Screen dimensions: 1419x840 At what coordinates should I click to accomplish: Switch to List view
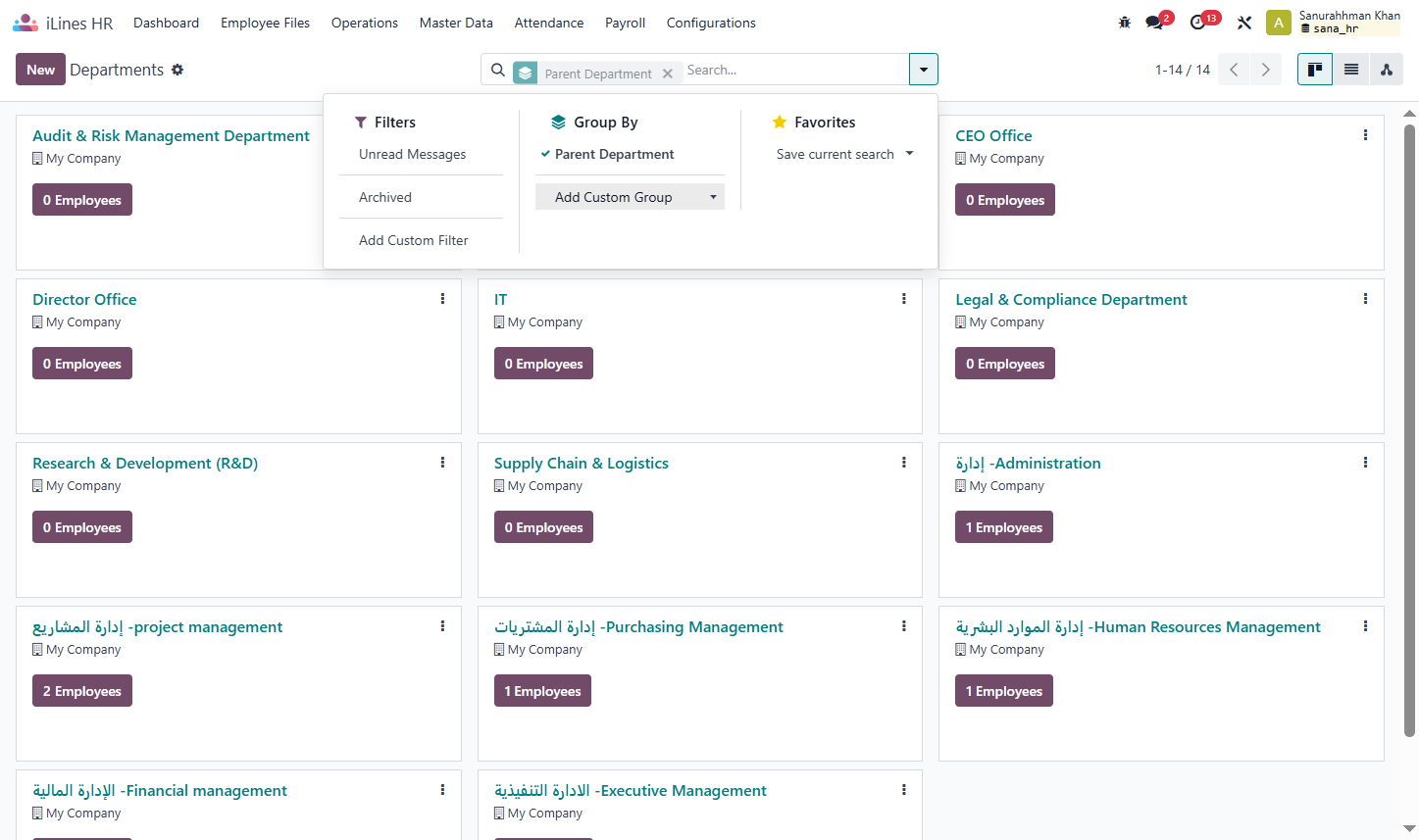click(x=1351, y=70)
